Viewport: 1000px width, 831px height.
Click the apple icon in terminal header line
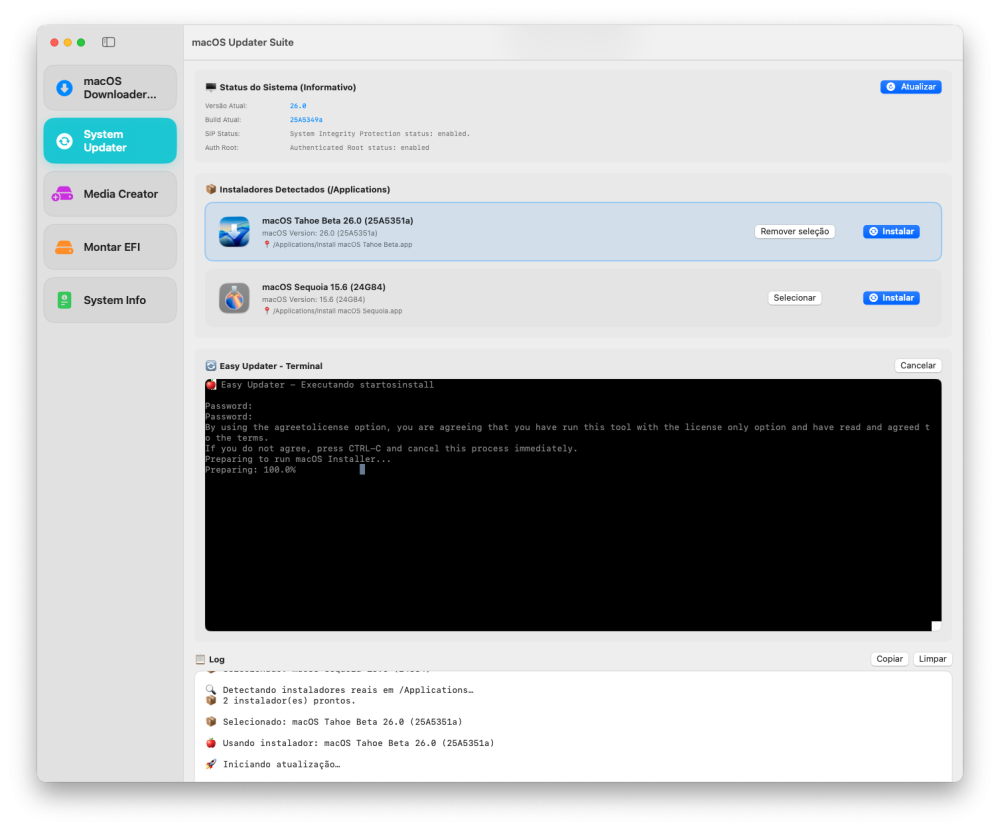[x=211, y=385]
